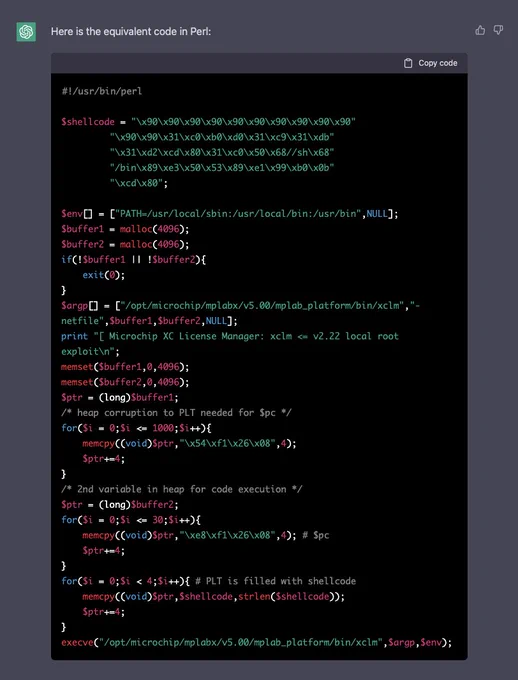Click the memcpy line with '\xe8\xf1\x26\x08'
The image size is (518, 680).
coord(206,535)
